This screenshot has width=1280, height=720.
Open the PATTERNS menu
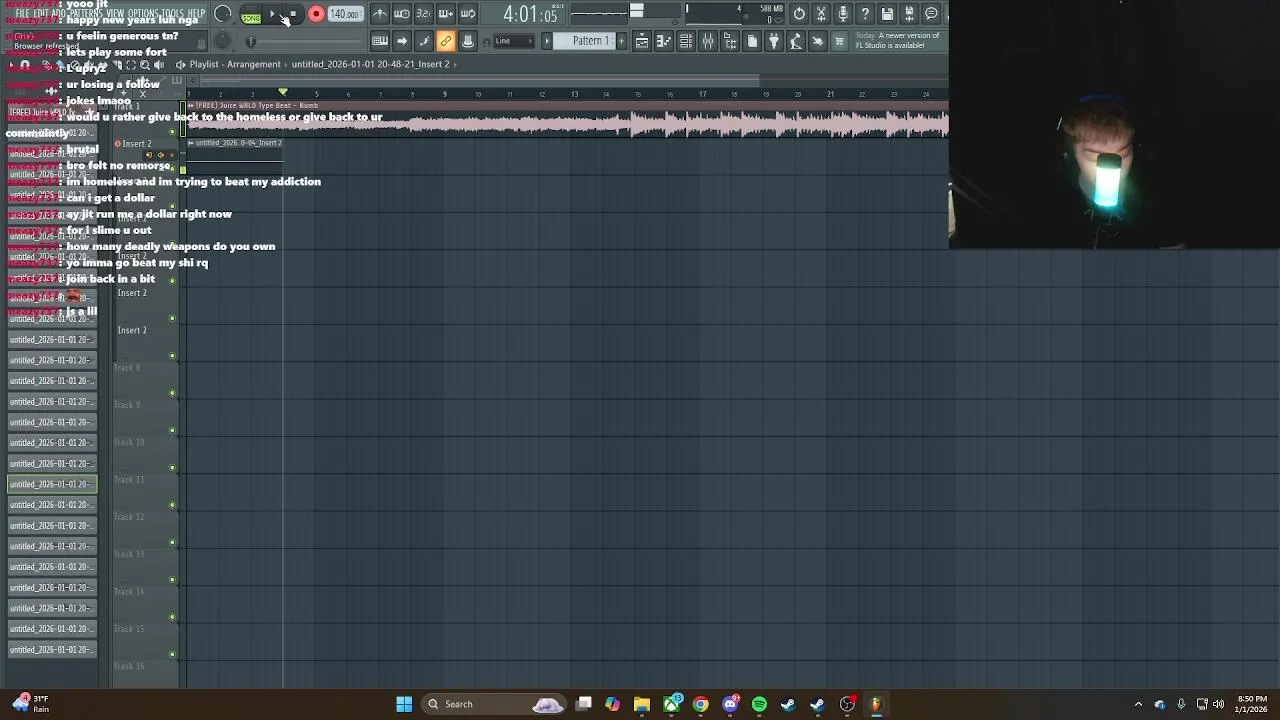point(85,14)
